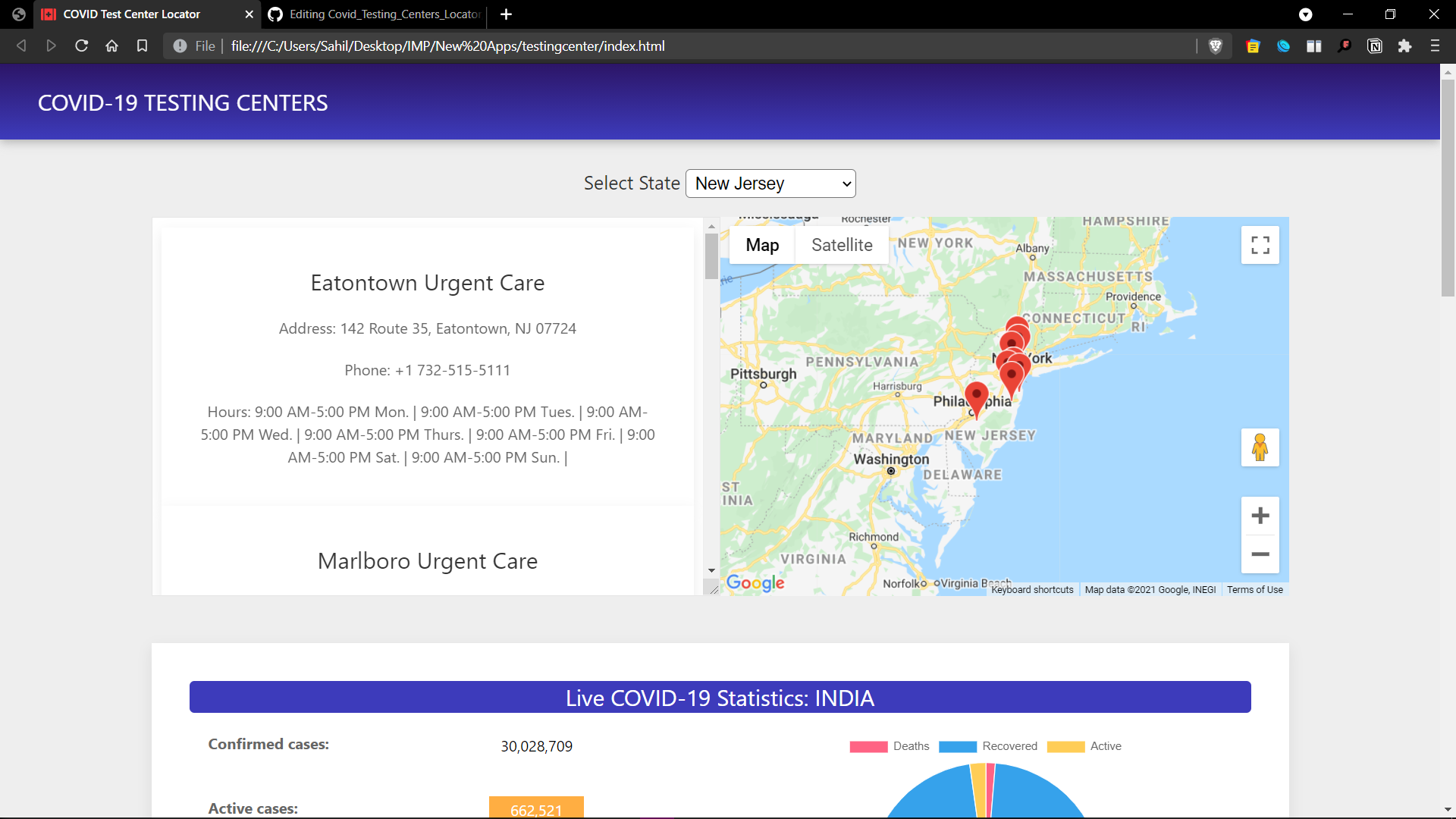Open the Select State dropdown
The width and height of the screenshot is (1456, 819).
click(770, 184)
